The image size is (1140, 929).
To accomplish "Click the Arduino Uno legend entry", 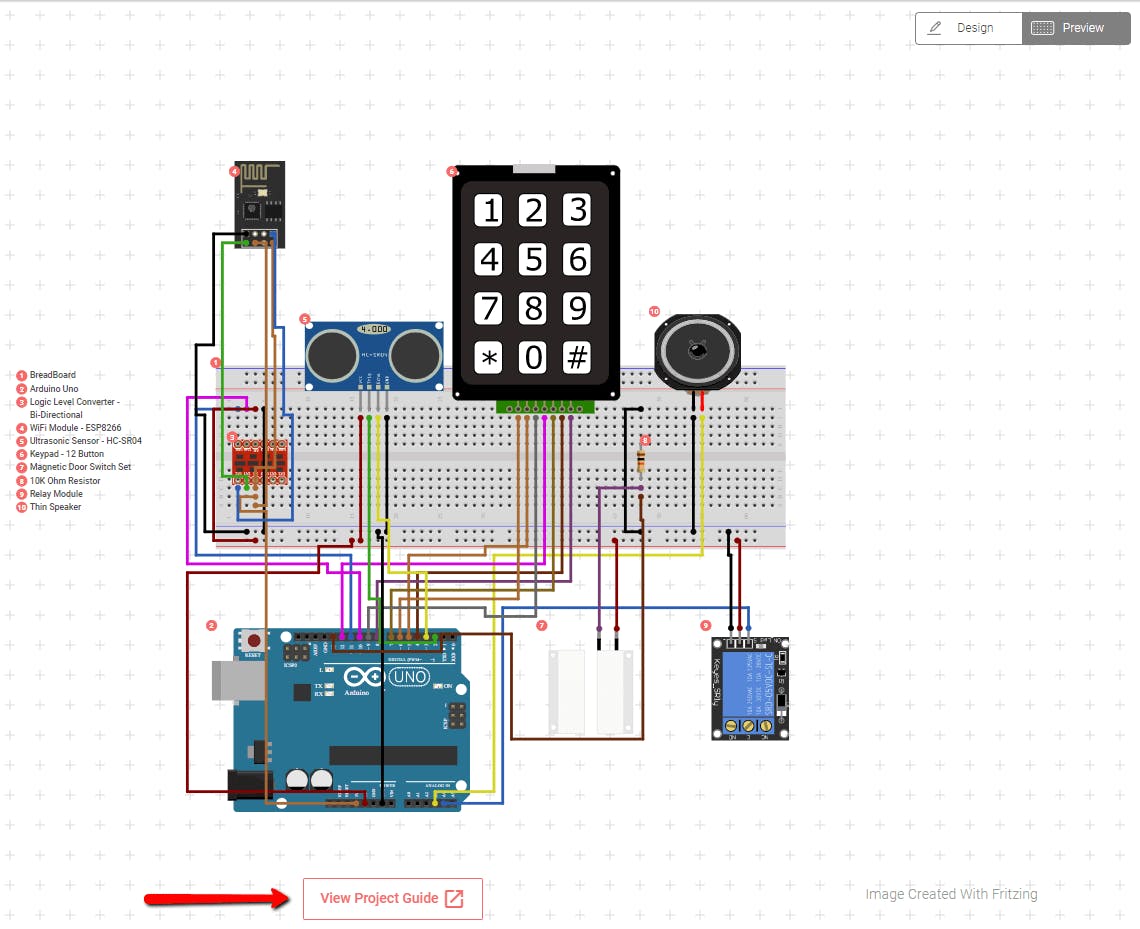I will point(53,388).
